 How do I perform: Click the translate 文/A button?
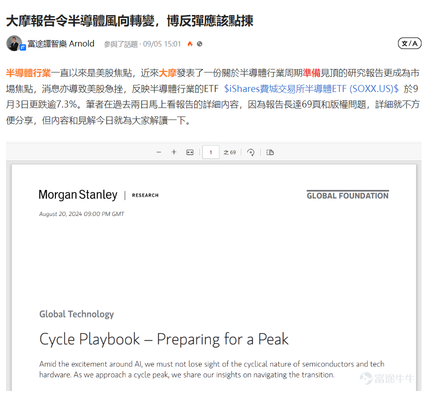(x=409, y=43)
